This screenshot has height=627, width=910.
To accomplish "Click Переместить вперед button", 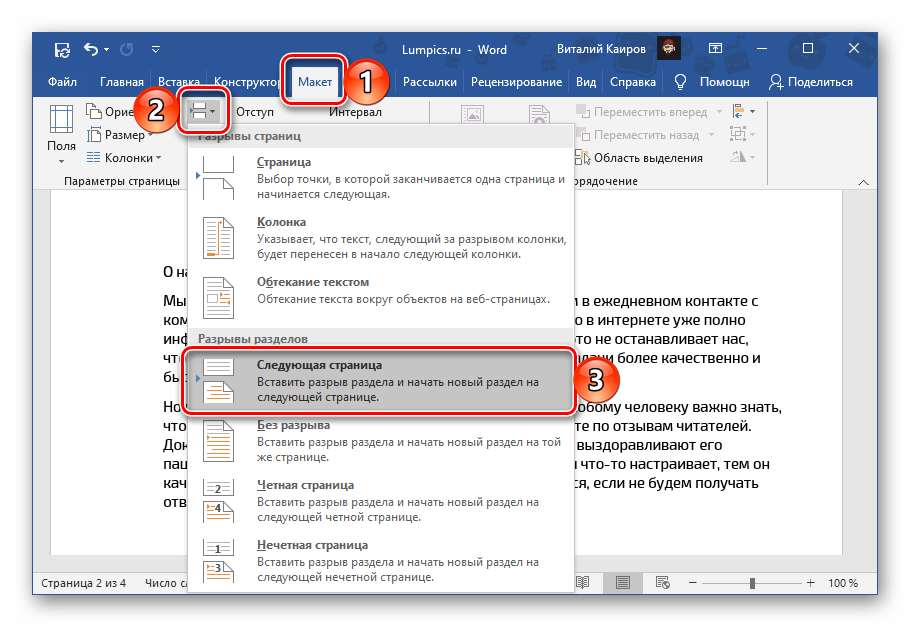I will pyautogui.click(x=642, y=111).
